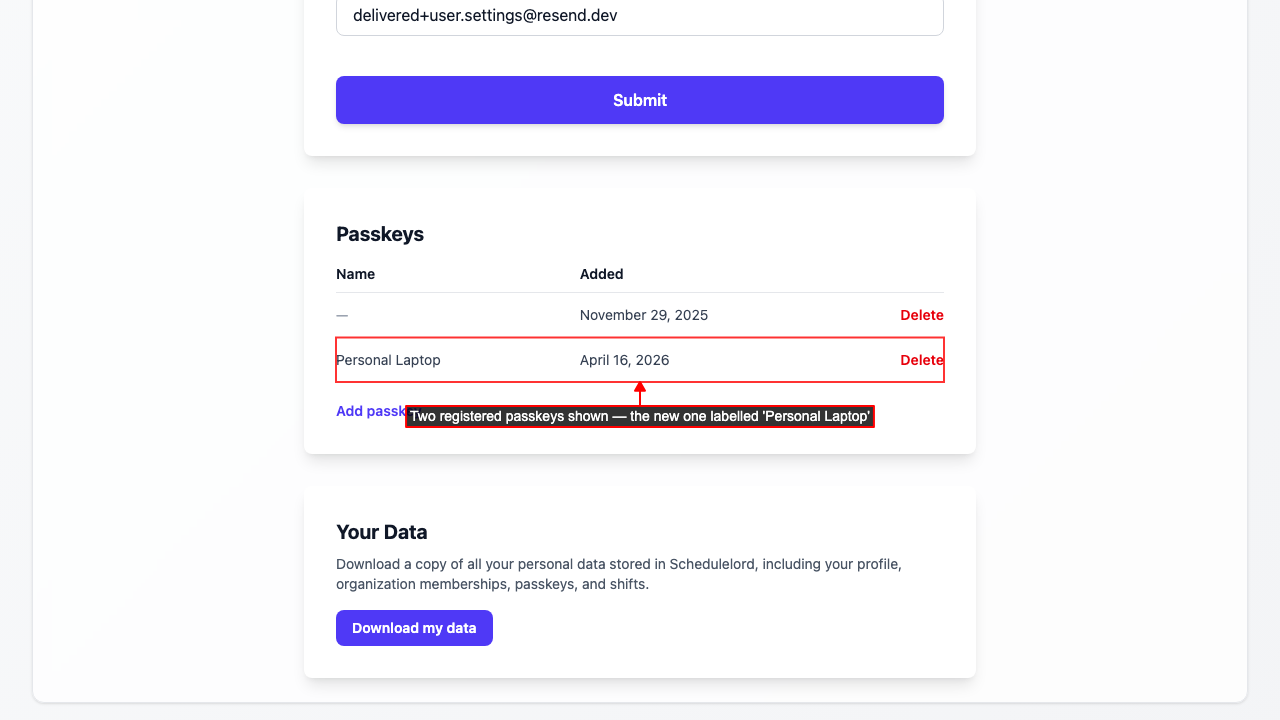Select the Personal Laptop passkey name
Image resolution: width=1280 pixels, height=720 pixels.
(x=388, y=360)
